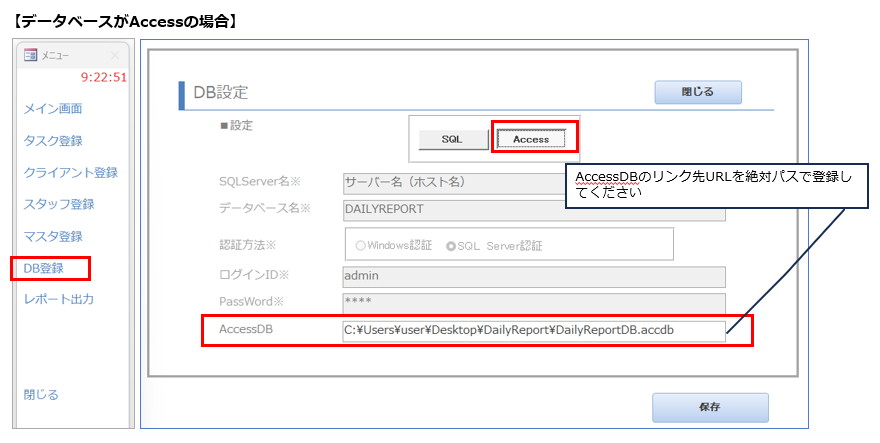The width and height of the screenshot is (880, 443).
Task: Open タスク登録 menu link
Action: tap(53, 140)
